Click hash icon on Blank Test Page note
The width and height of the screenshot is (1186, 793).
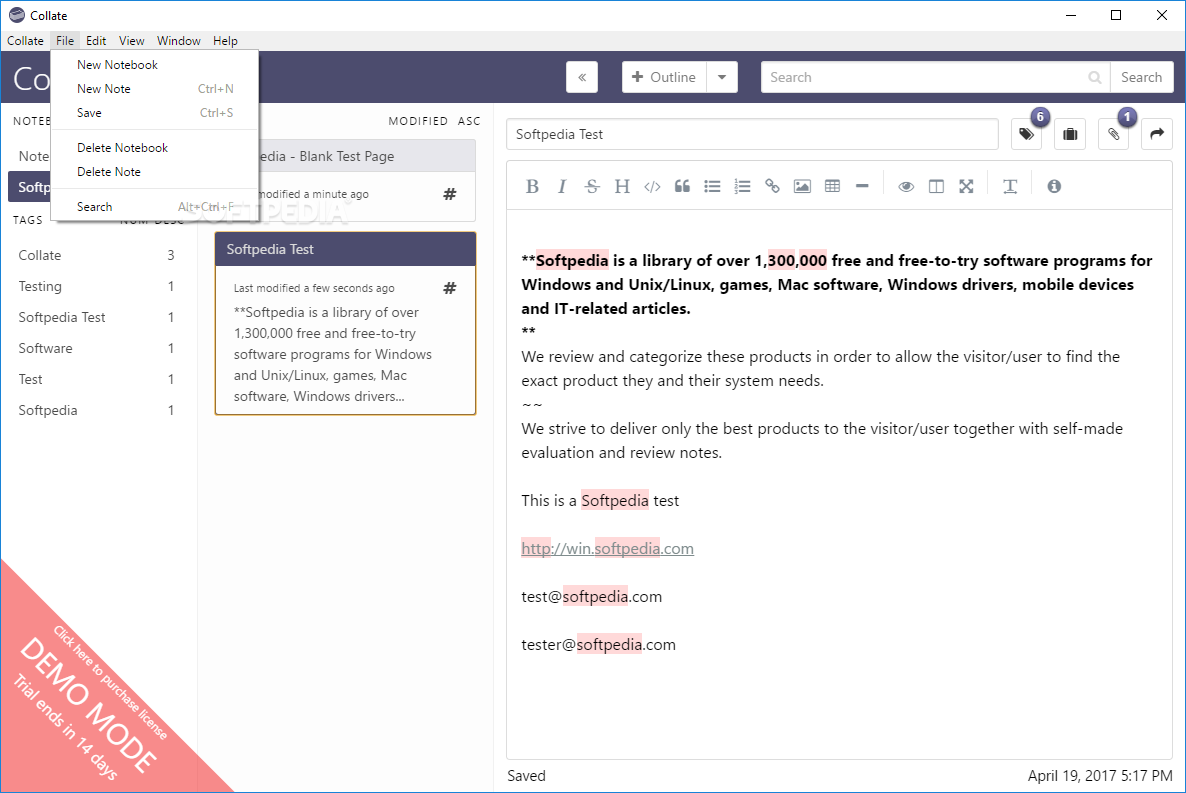coord(449,194)
